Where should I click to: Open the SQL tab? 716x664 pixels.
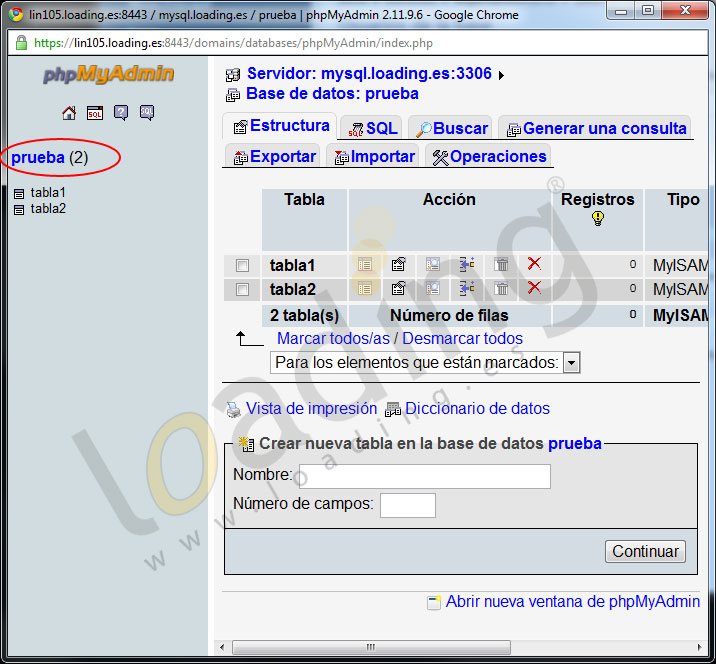tap(371, 128)
